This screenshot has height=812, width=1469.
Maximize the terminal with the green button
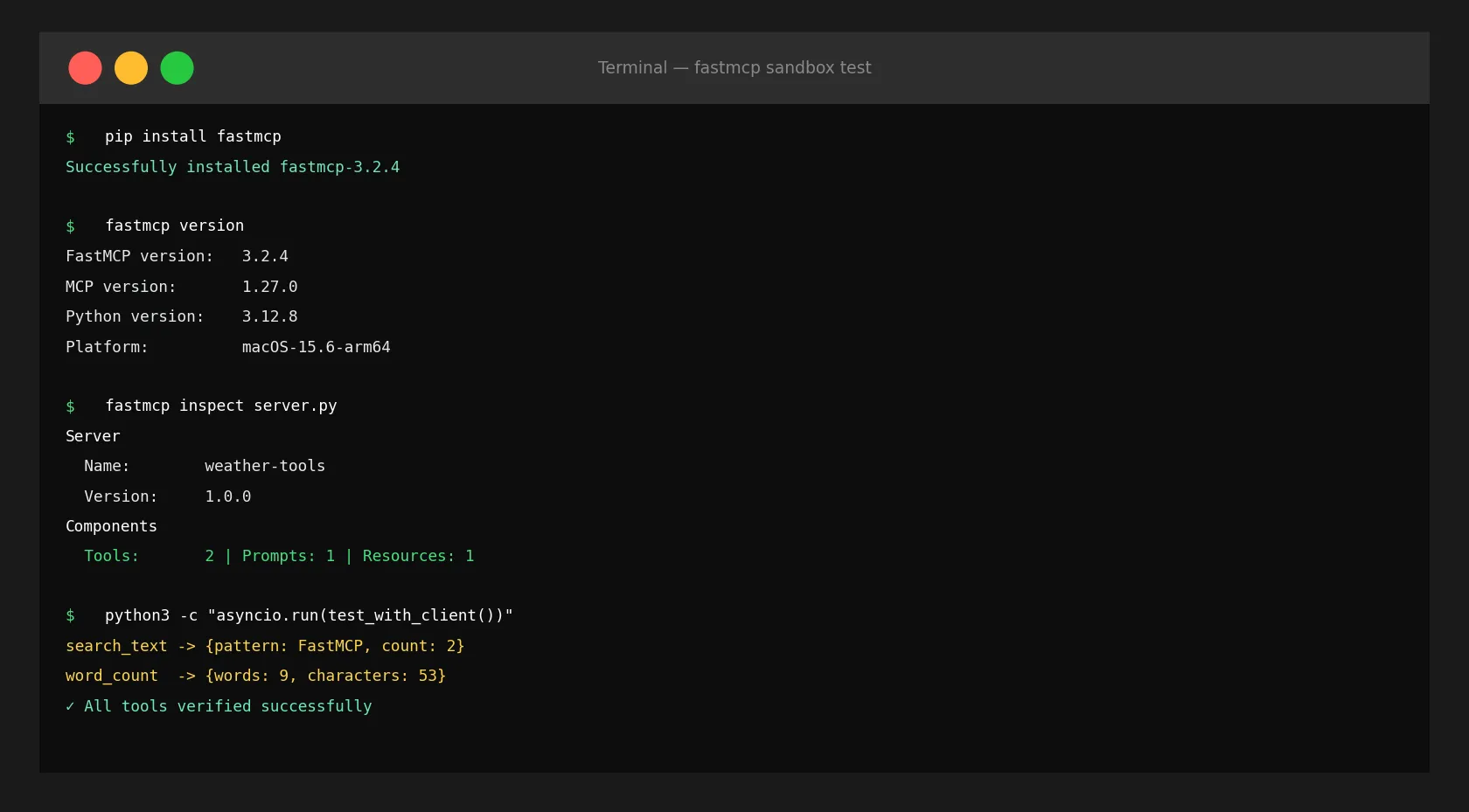point(177,68)
